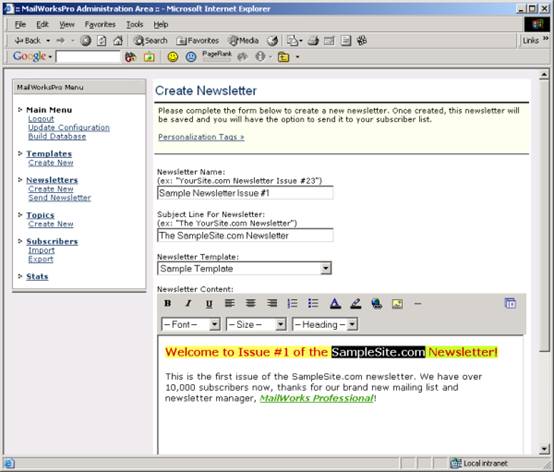
Task: Click the Subject Line input field
Action: pyautogui.click(x=245, y=236)
